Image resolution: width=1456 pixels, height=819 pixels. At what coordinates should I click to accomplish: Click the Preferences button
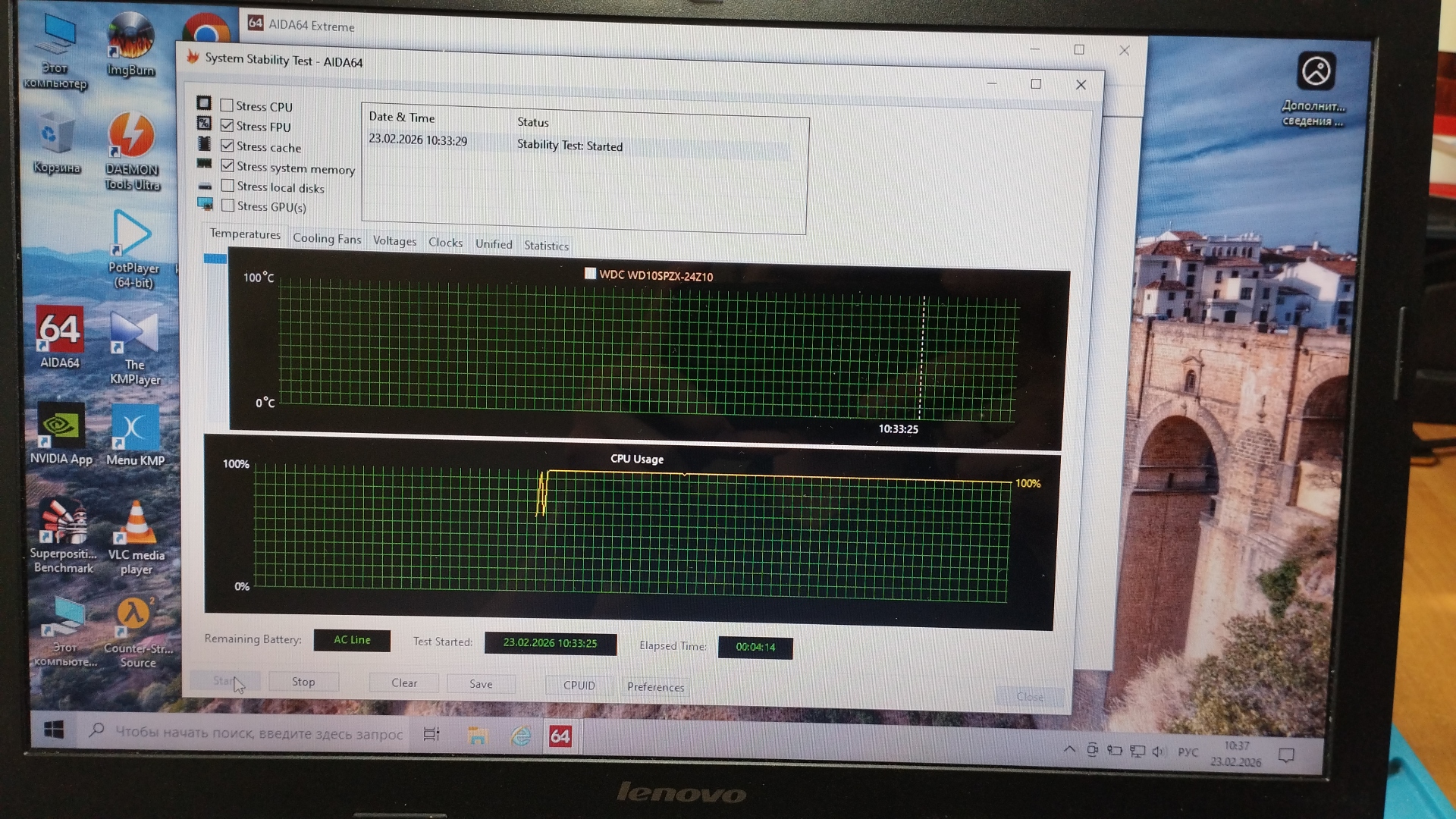click(655, 686)
